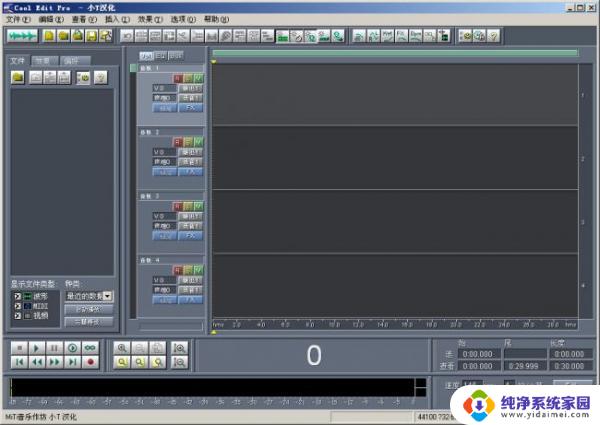
Task: Open the 文件 (File) menu
Action: click(x=18, y=19)
